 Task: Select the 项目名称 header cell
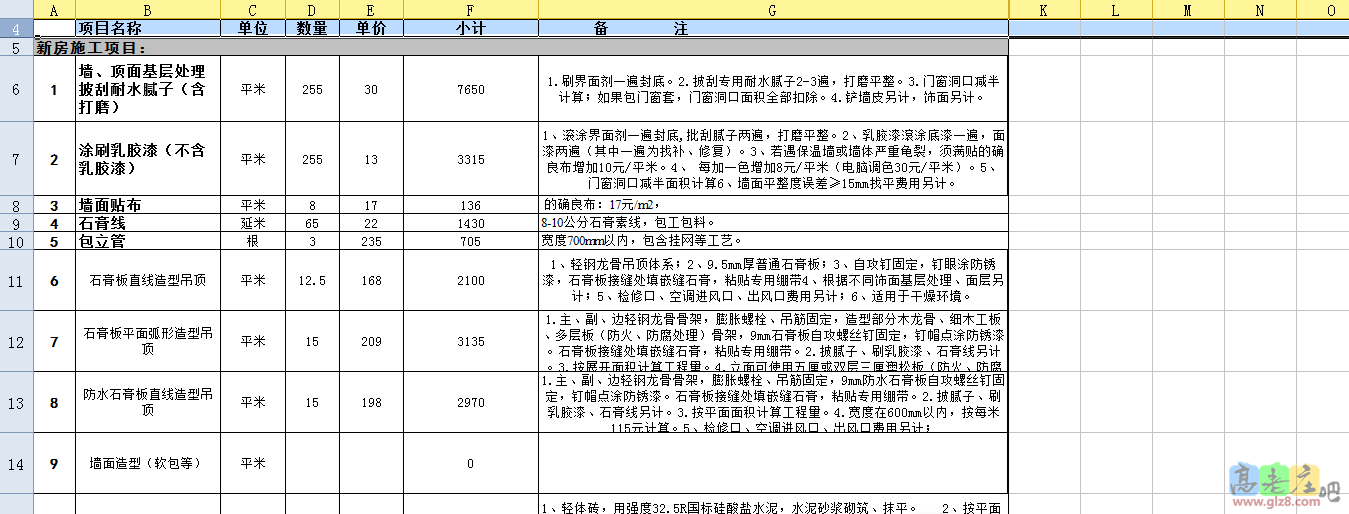coord(147,29)
